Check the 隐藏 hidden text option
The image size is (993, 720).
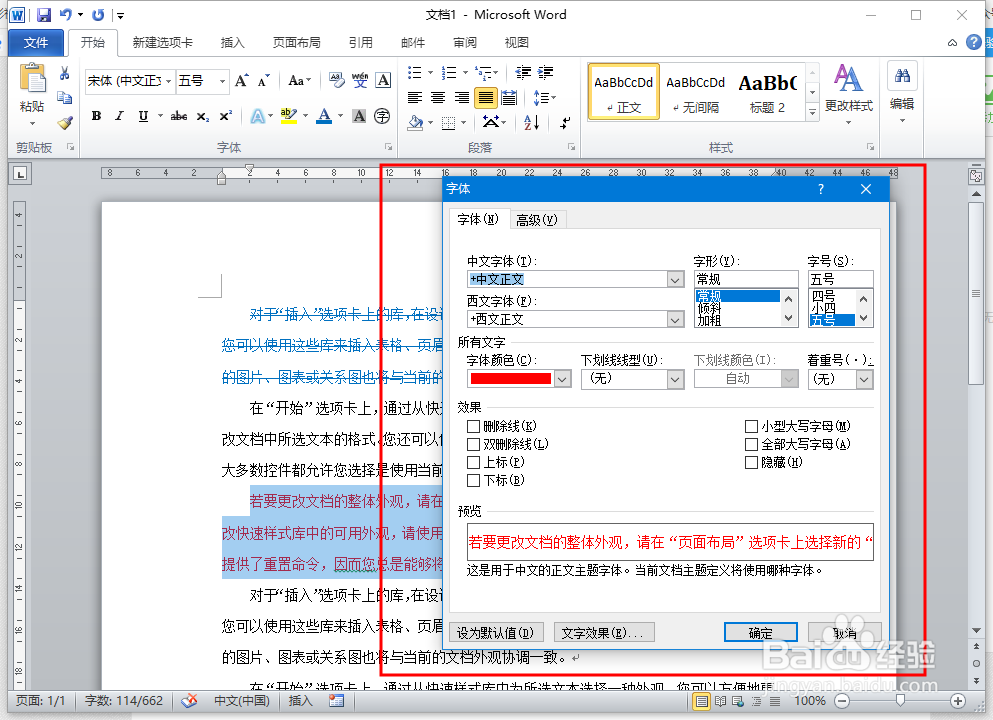[751, 463]
